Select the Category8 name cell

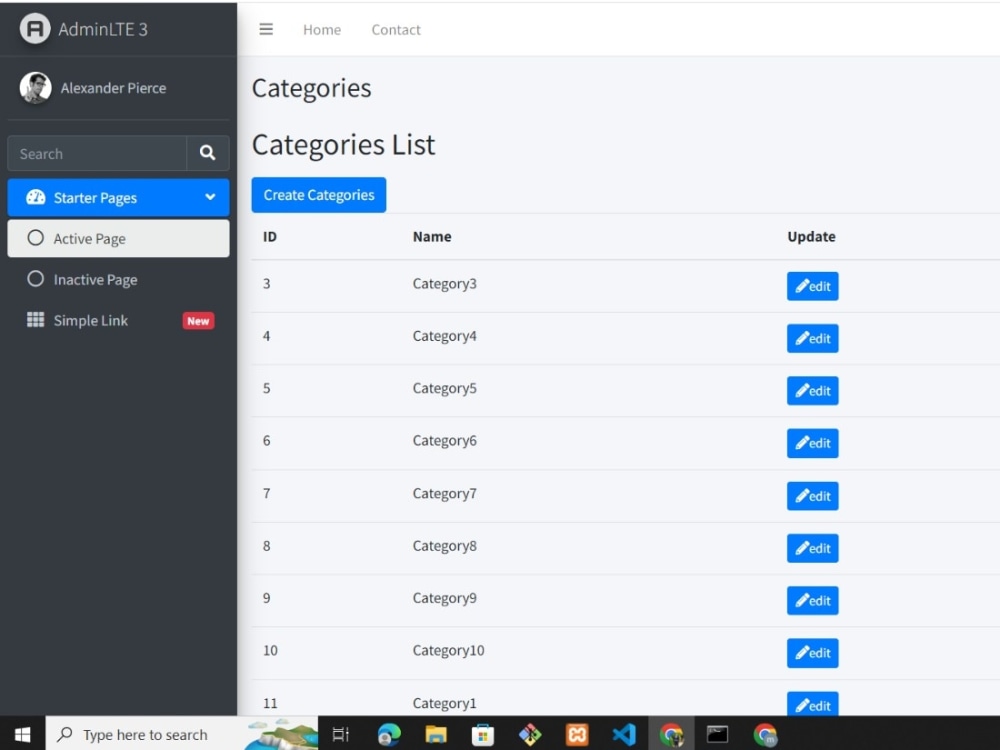(x=445, y=546)
